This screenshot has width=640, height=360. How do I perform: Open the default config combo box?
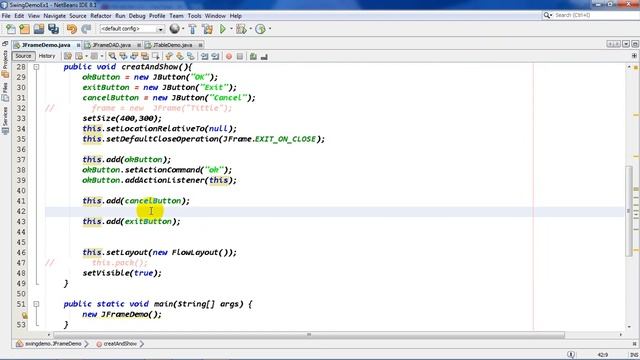click(132, 29)
